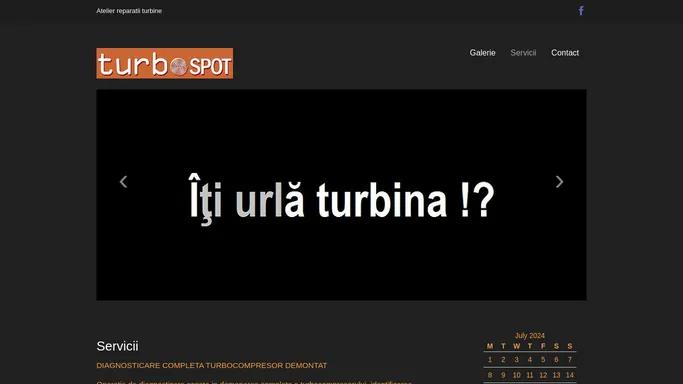683x384 pixels.
Task: Select day 7 in the calendar
Action: click(570, 360)
